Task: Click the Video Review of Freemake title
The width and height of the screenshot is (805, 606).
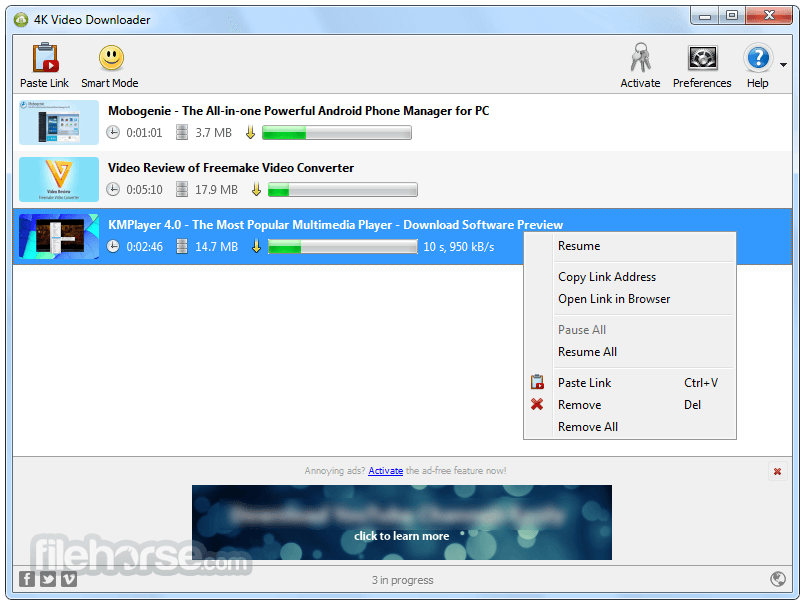Action: 231,168
